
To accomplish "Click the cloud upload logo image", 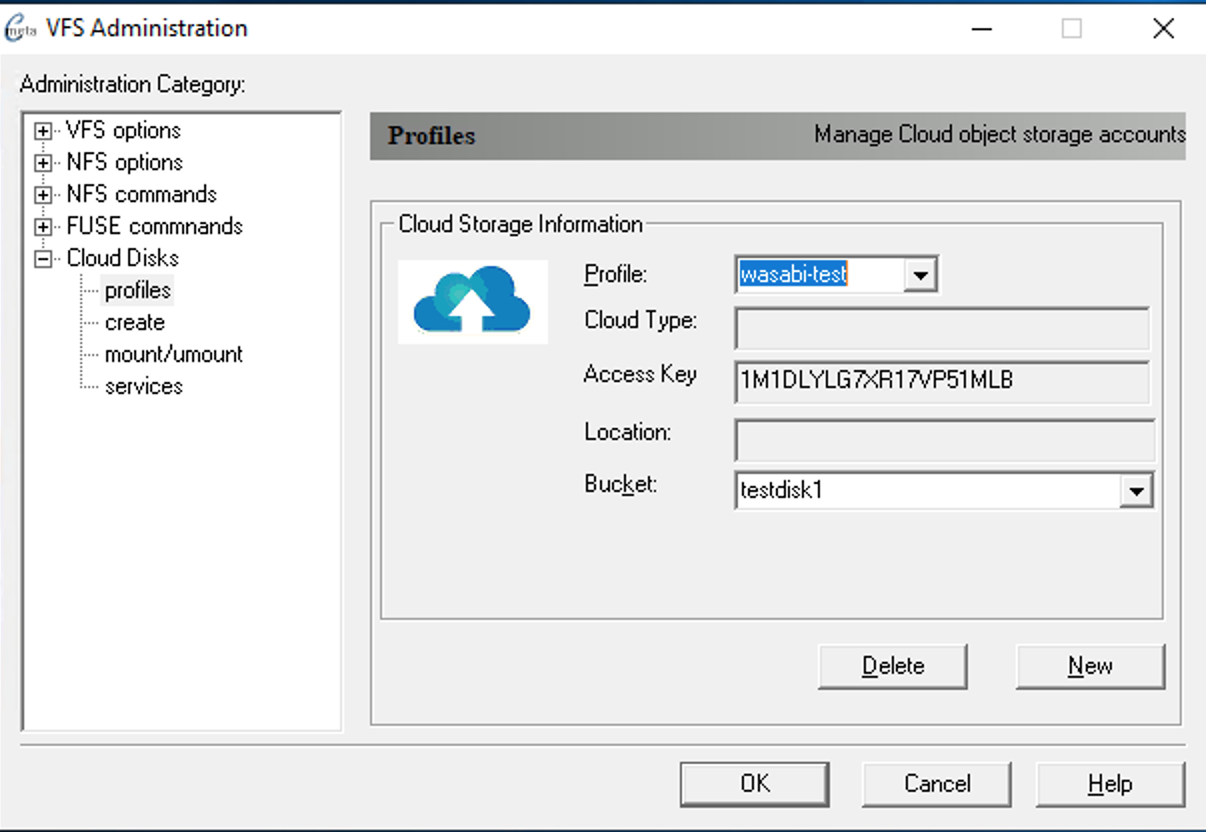I will coord(472,301).
